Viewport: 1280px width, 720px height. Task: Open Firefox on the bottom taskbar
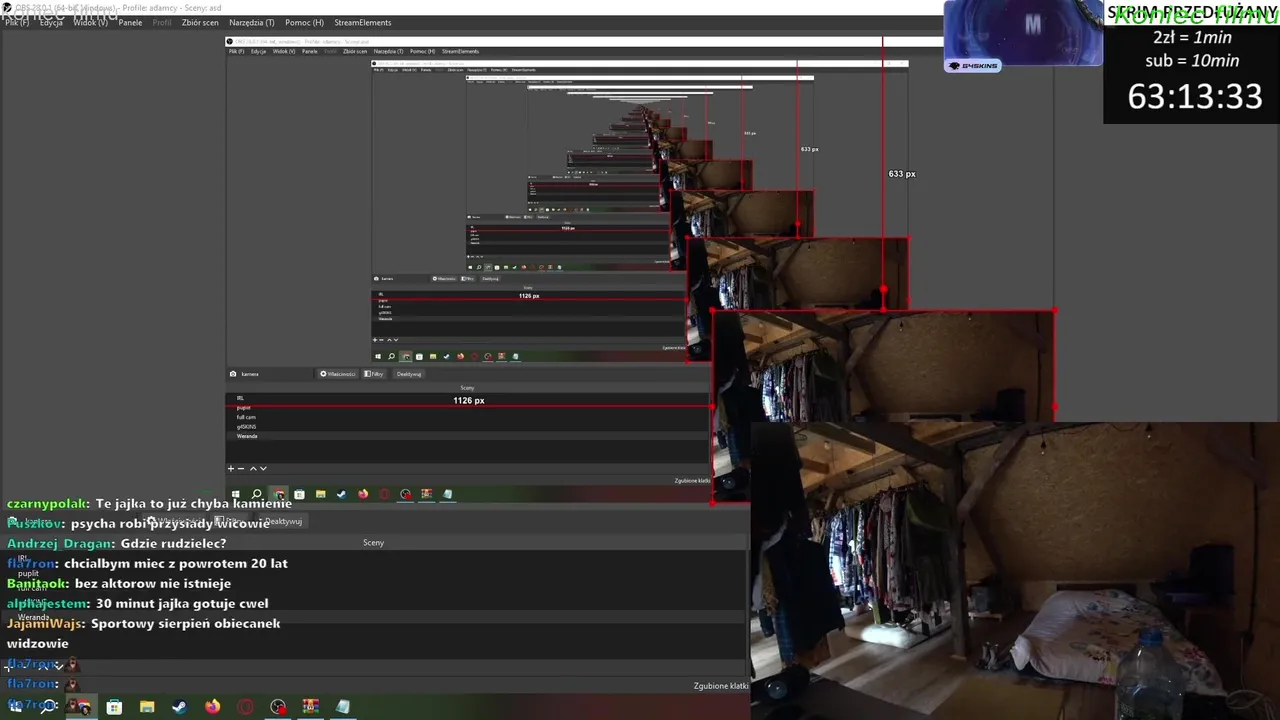point(212,707)
